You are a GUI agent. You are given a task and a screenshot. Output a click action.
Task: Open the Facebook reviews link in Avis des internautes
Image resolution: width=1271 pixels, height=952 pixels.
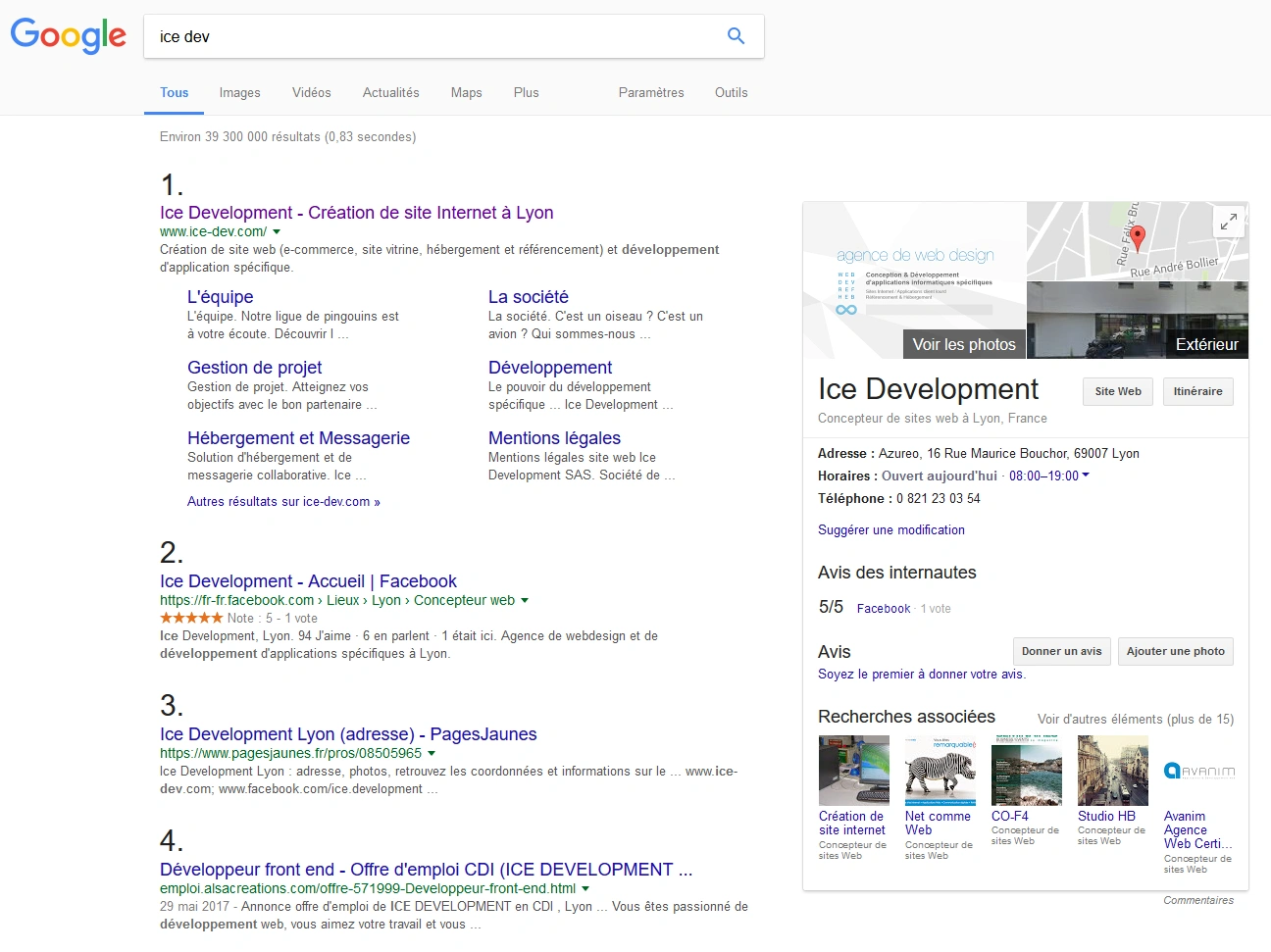click(x=884, y=609)
